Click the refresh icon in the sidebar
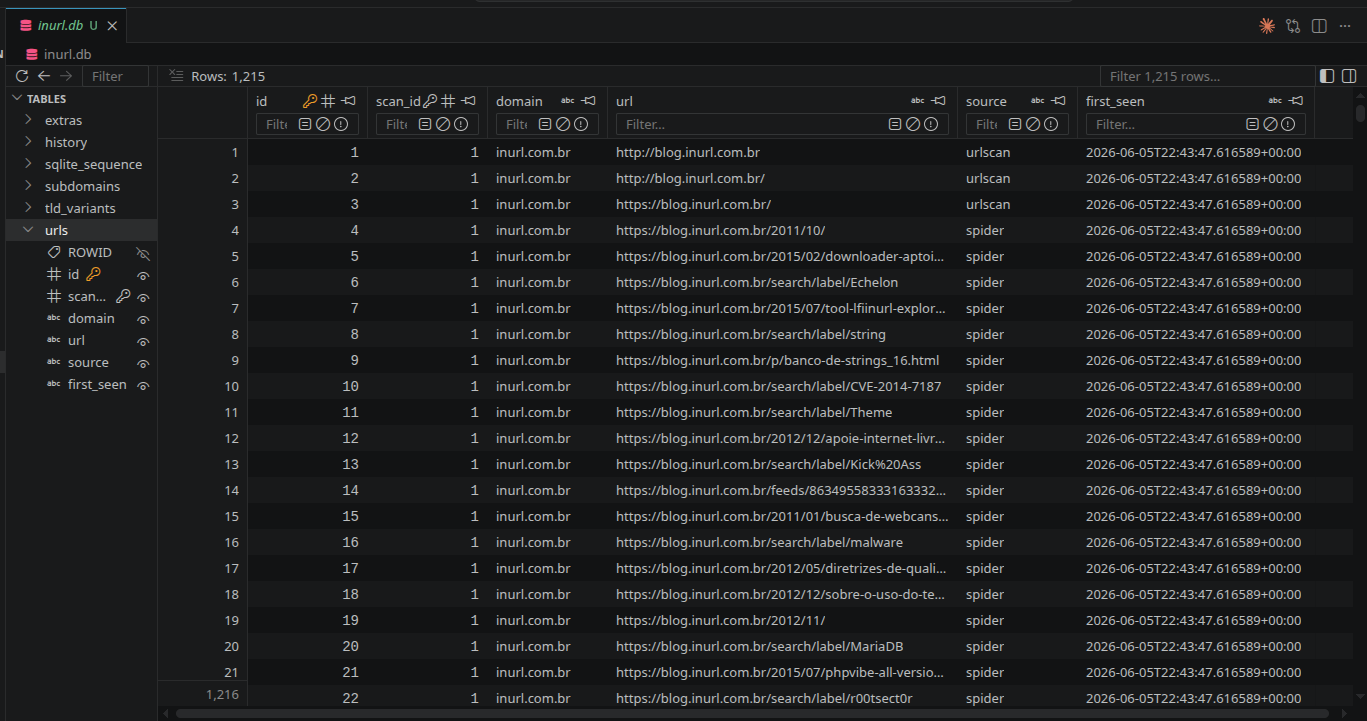The width and height of the screenshot is (1367, 721). click(x=22, y=76)
